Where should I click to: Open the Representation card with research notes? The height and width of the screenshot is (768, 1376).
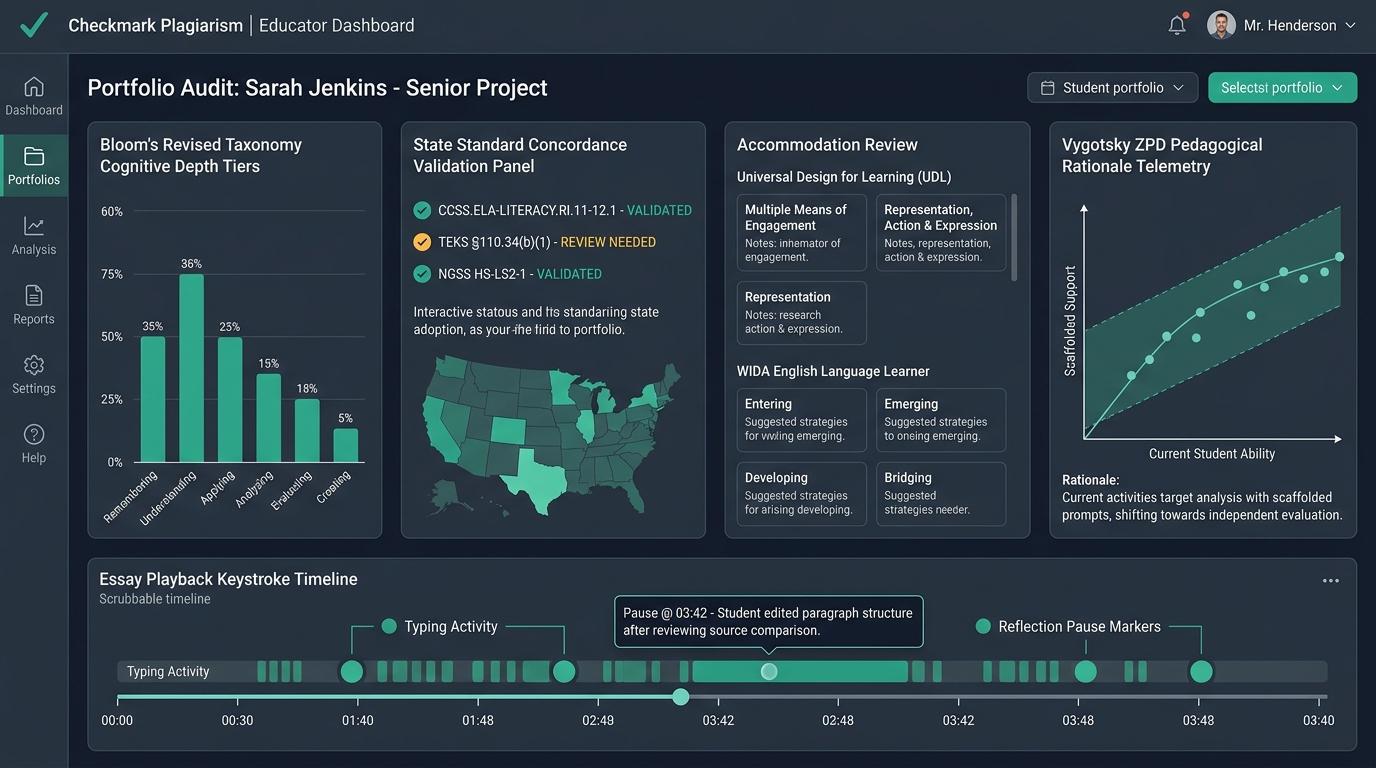[802, 313]
